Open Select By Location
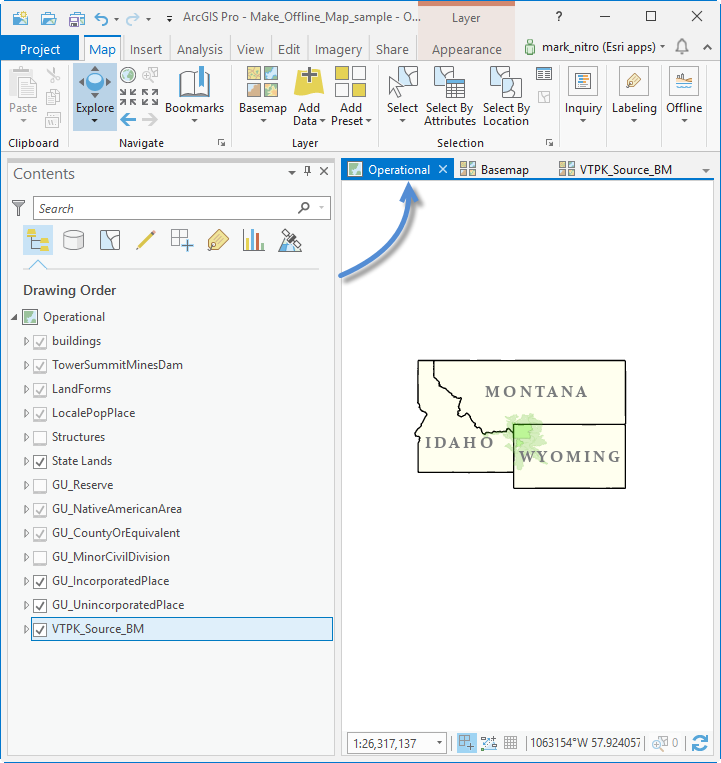Image resolution: width=721 pixels, height=763 pixels. (506, 96)
